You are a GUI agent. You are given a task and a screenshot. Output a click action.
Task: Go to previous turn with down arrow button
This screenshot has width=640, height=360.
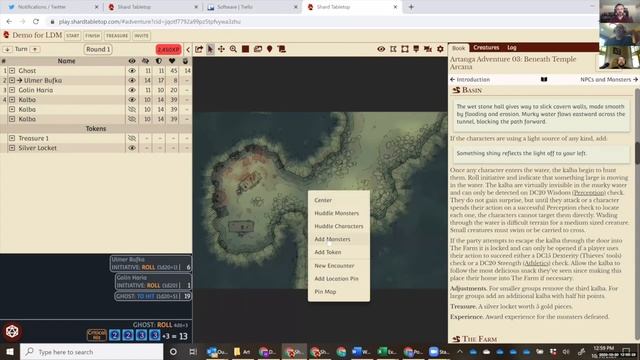[7, 49]
